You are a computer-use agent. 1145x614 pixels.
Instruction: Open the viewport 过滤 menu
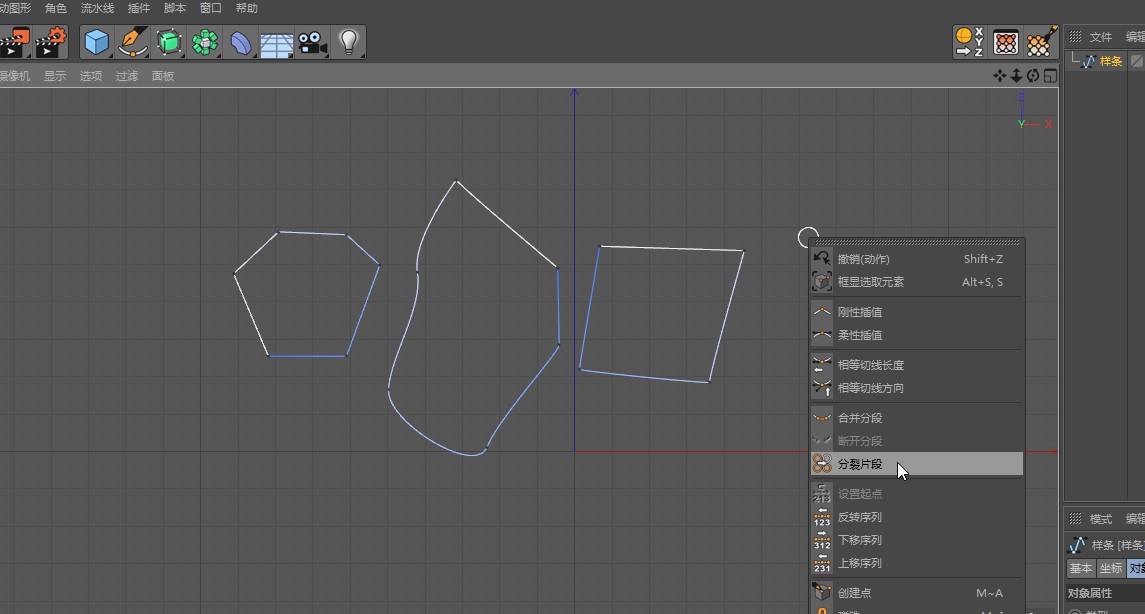coord(126,76)
